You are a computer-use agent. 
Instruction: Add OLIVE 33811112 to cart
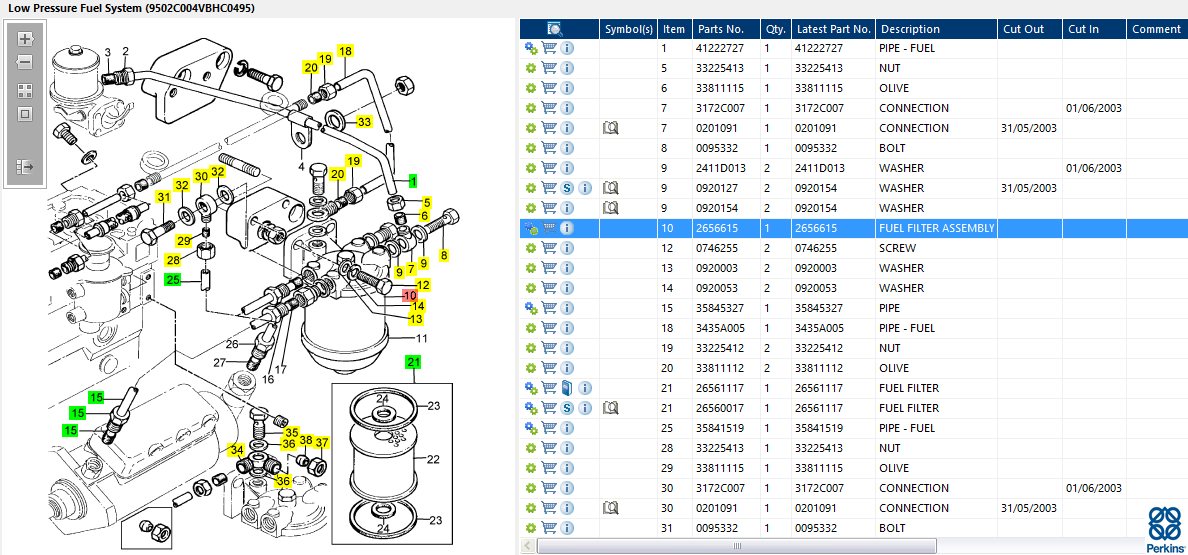[549, 368]
